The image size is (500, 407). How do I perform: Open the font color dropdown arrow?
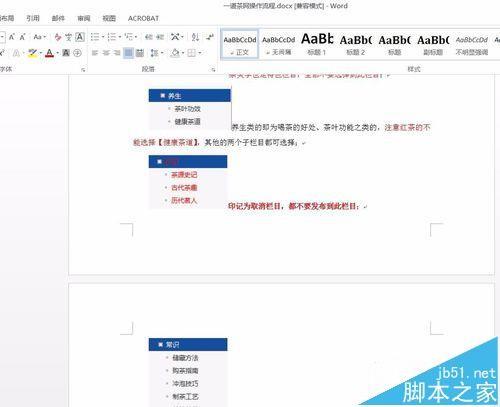pyautogui.click(x=57, y=53)
